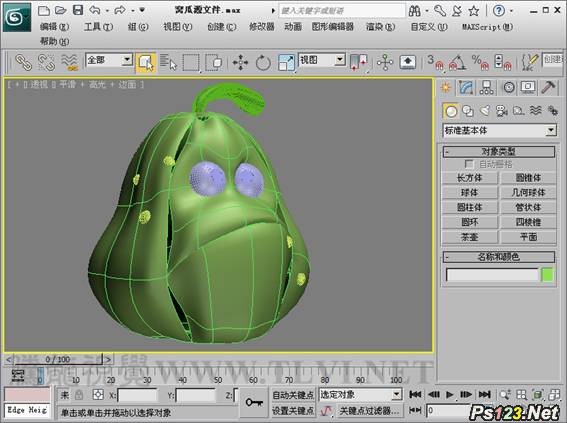The height and width of the screenshot is (423, 567).
Task: Toggle 3D Snaps
Action: (x=435, y=63)
